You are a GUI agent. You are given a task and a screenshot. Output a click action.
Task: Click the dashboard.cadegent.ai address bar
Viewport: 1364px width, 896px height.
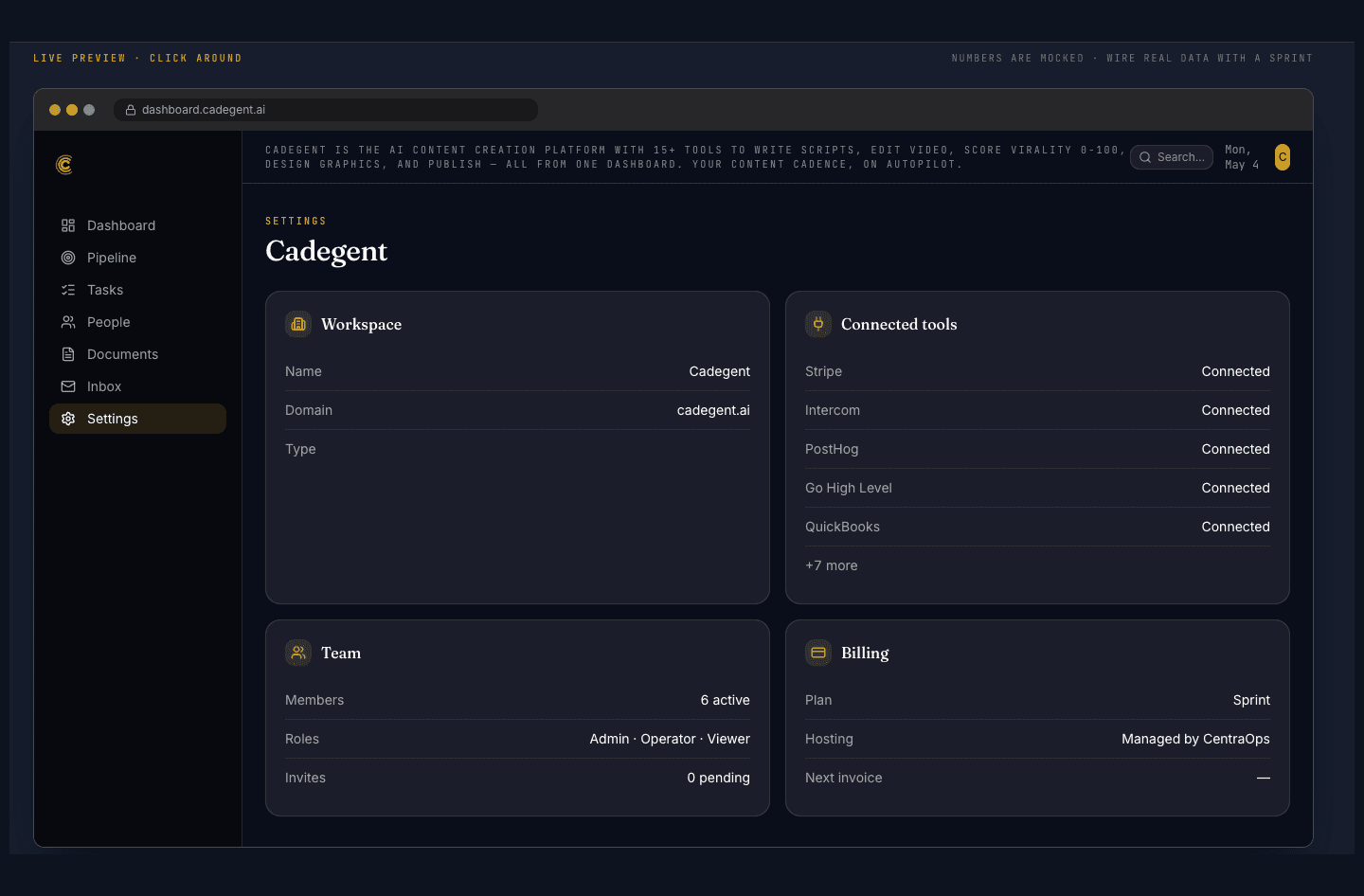coord(326,110)
